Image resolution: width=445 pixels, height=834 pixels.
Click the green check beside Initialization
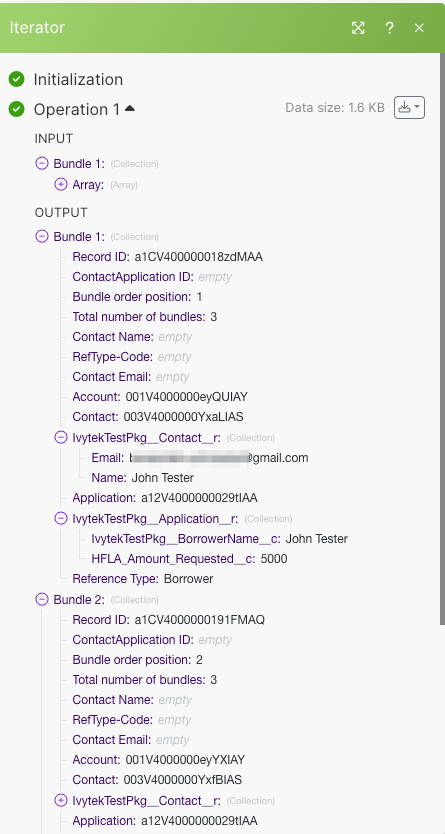point(16,79)
